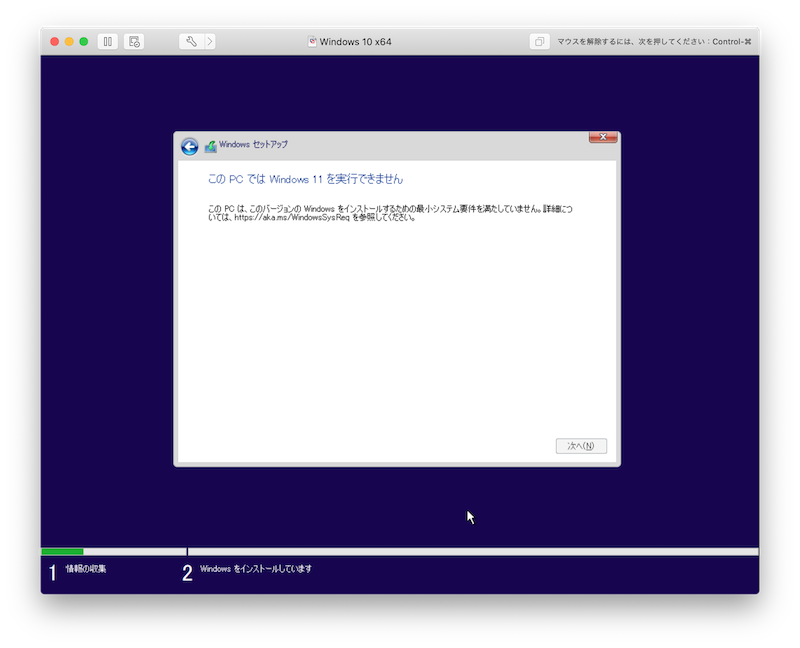Screen dimensions: 800x648
Task: Click the aka.ms/WindowsSysReq URL text
Action: [x=292, y=217]
